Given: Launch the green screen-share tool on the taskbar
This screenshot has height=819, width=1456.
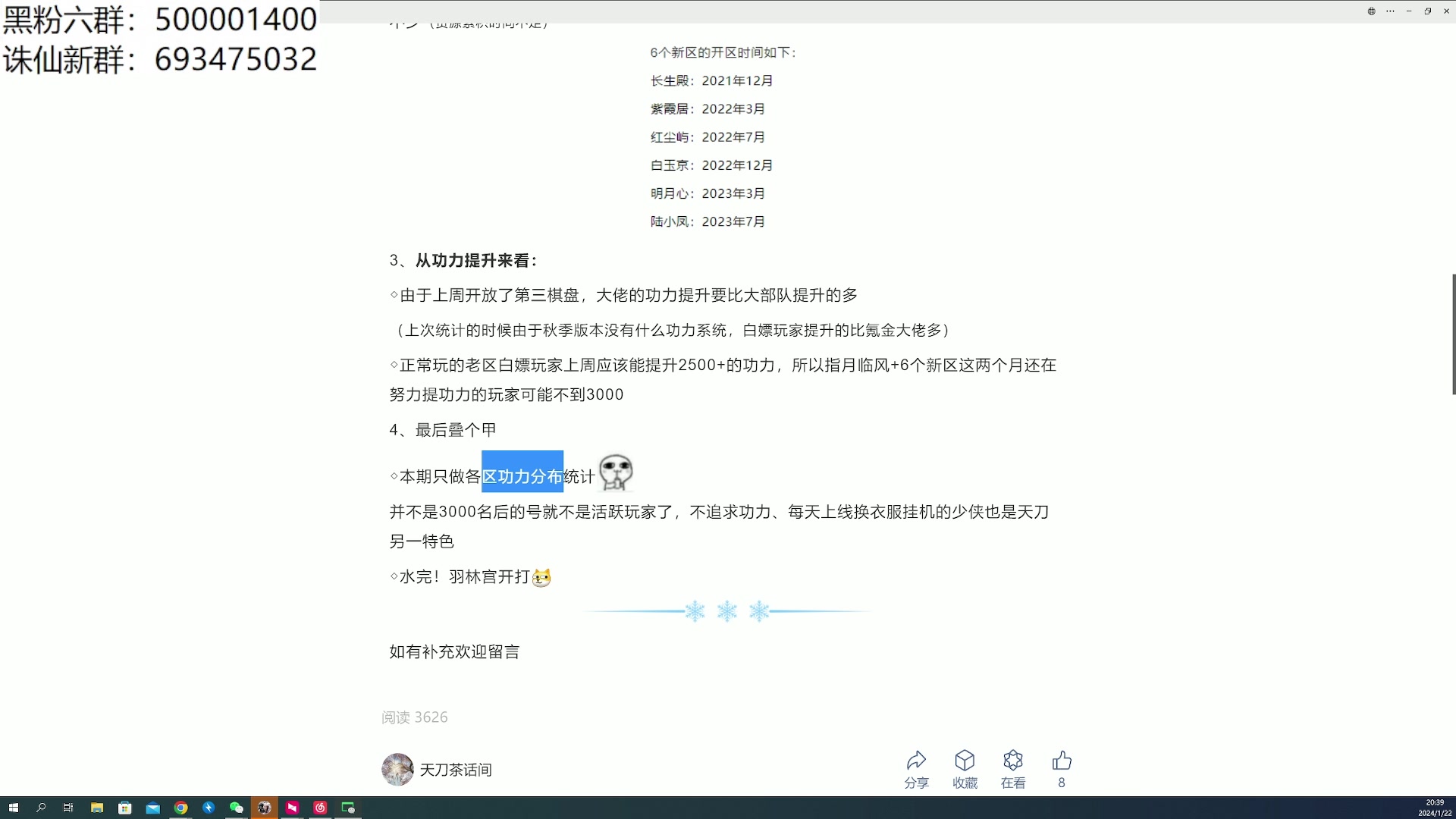Looking at the screenshot, I should (x=349, y=808).
